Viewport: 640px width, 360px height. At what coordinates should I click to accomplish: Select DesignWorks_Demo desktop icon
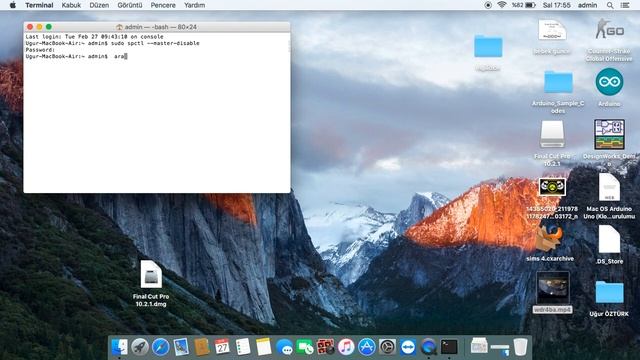(x=609, y=134)
